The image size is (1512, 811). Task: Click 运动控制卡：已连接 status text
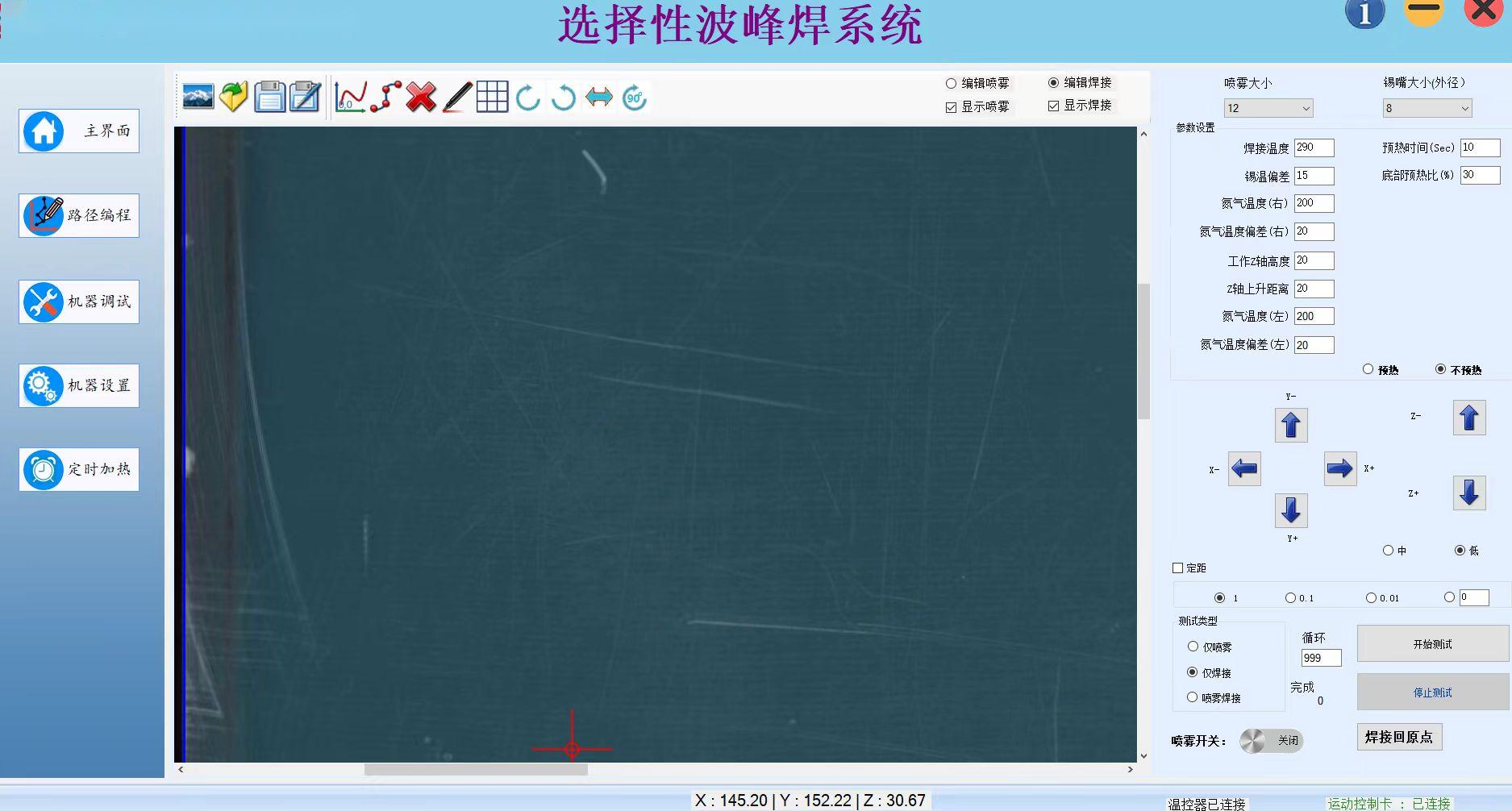(1389, 804)
